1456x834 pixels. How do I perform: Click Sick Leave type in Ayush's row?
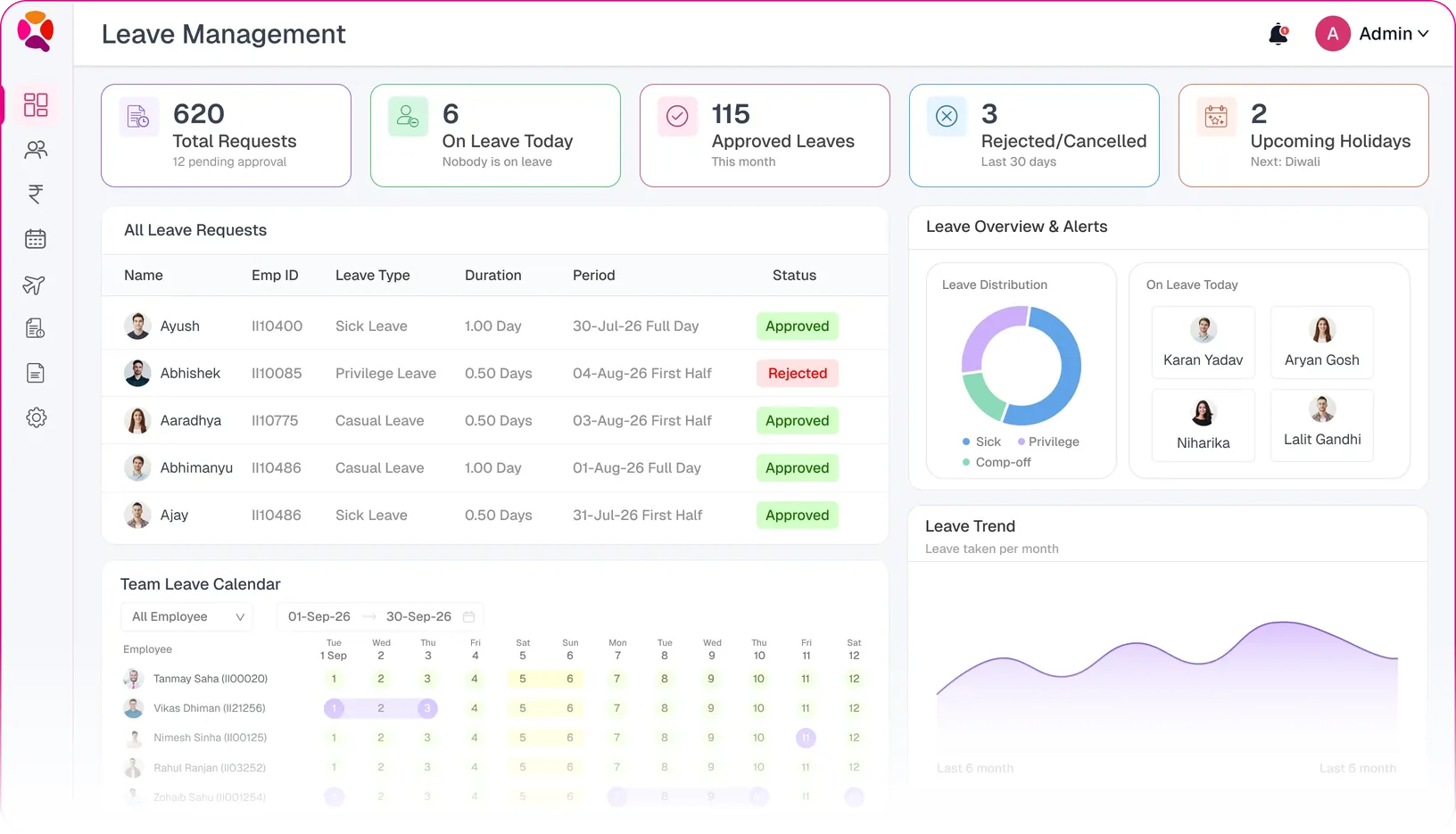pyautogui.click(x=371, y=326)
